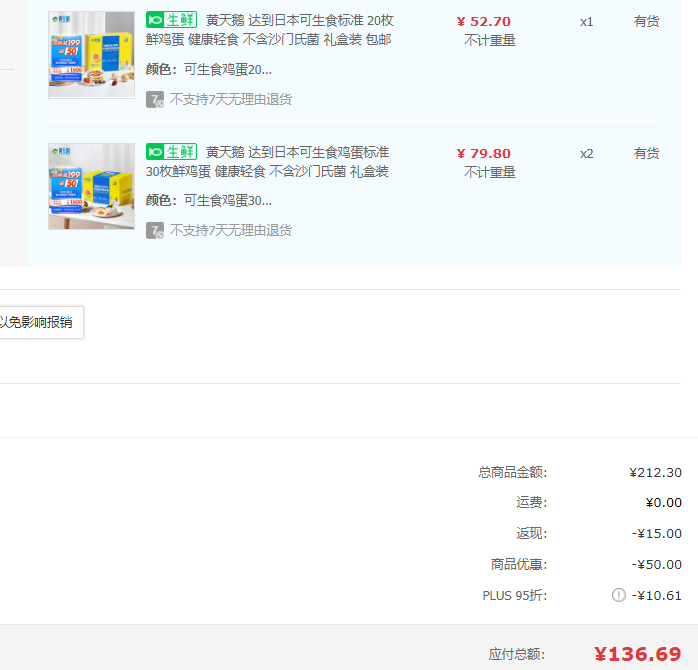Click the 7-day no-return icon on the 30枚 item
The image size is (698, 670).
tap(154, 231)
